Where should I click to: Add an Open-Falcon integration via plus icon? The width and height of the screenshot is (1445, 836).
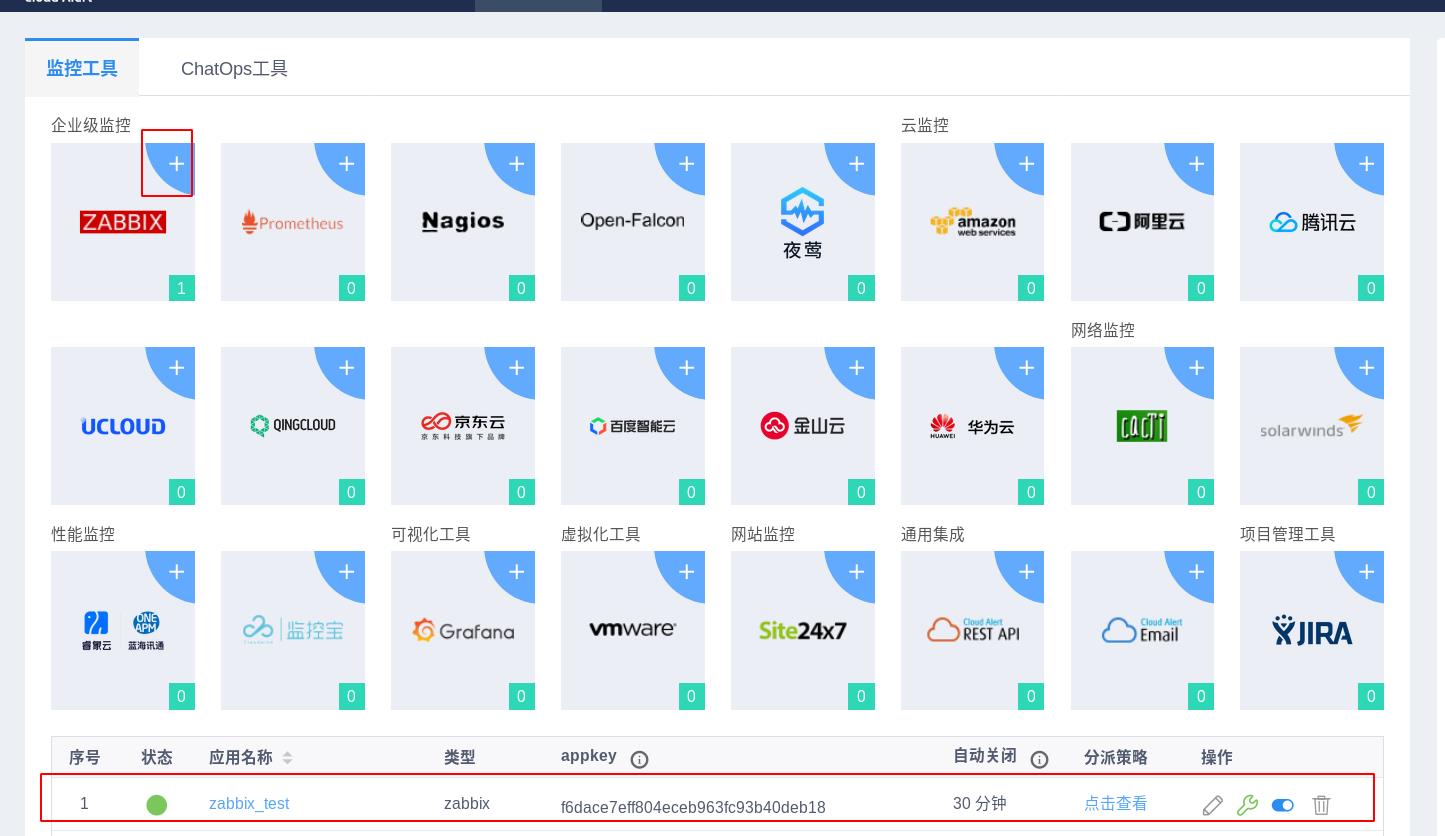click(x=687, y=163)
